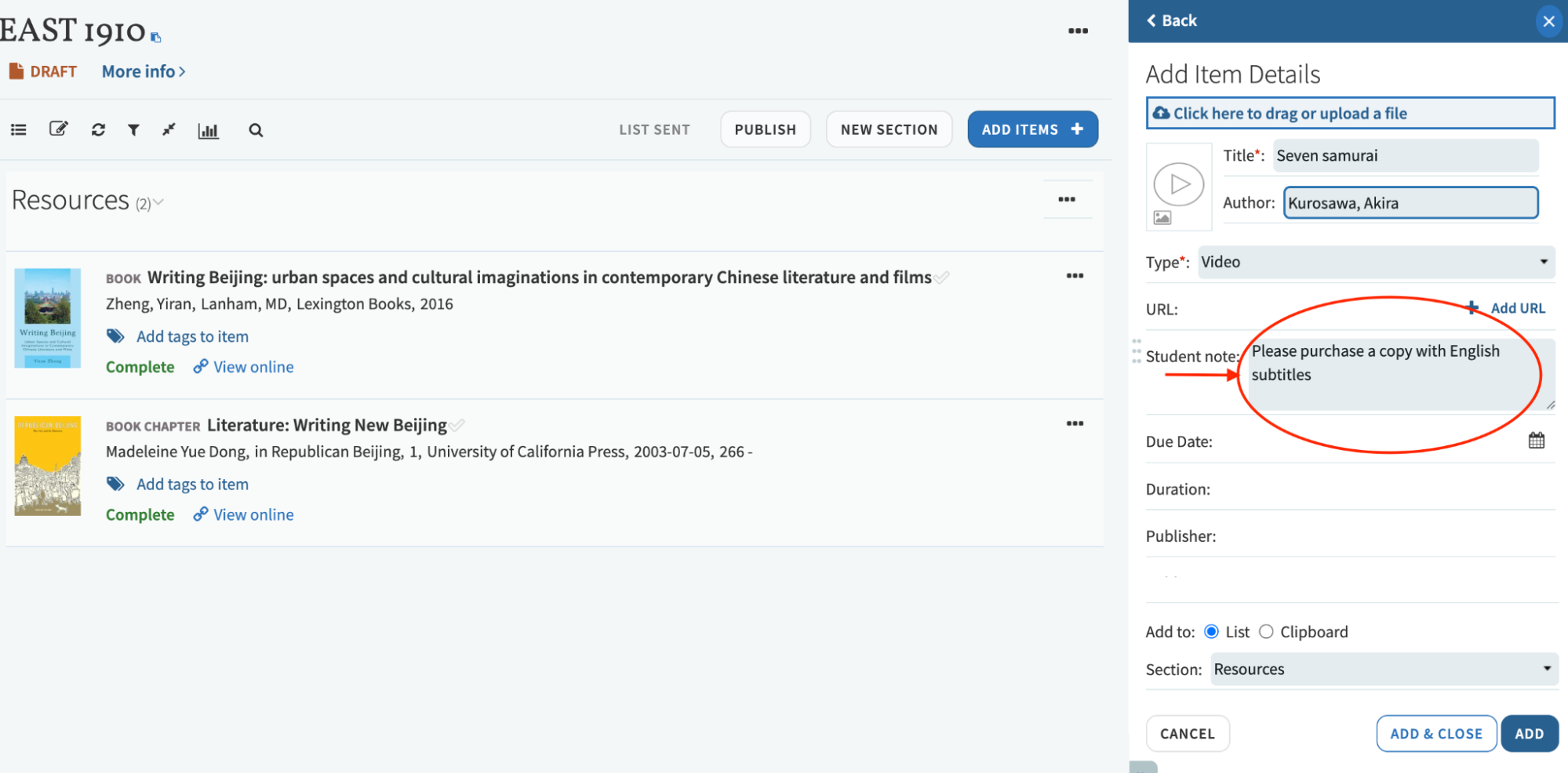Refresh the resource list

tap(98, 129)
